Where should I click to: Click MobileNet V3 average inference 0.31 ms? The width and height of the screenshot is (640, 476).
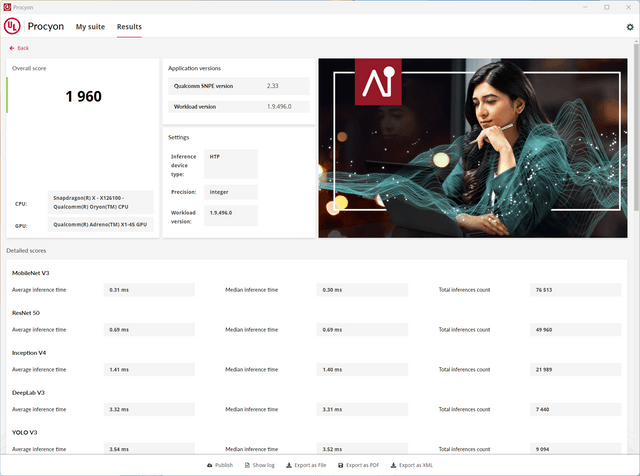click(x=149, y=290)
